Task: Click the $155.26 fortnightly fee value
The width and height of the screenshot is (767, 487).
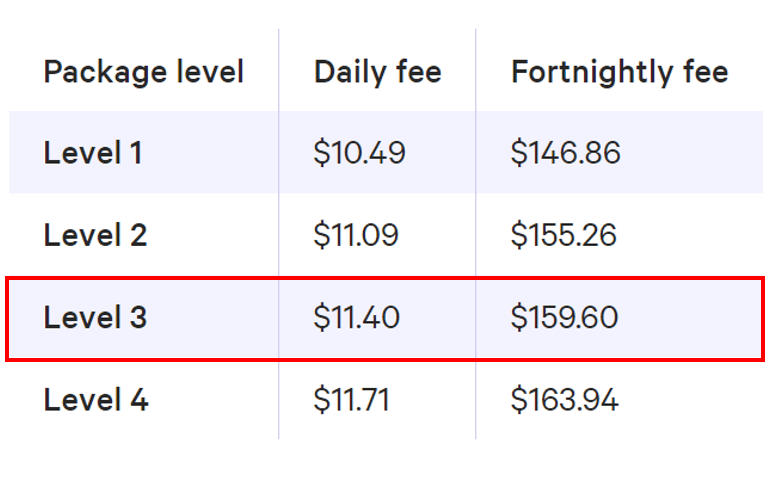Action: pos(564,235)
